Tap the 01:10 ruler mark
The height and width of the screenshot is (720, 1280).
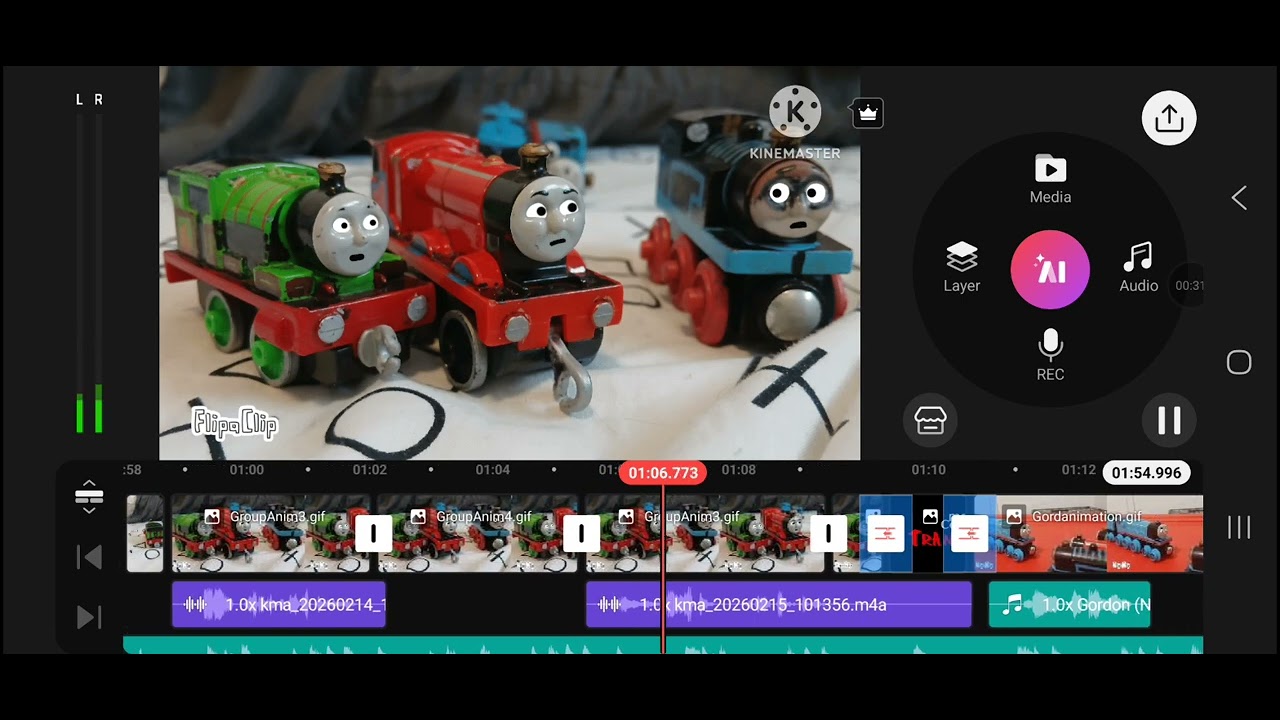(928, 470)
